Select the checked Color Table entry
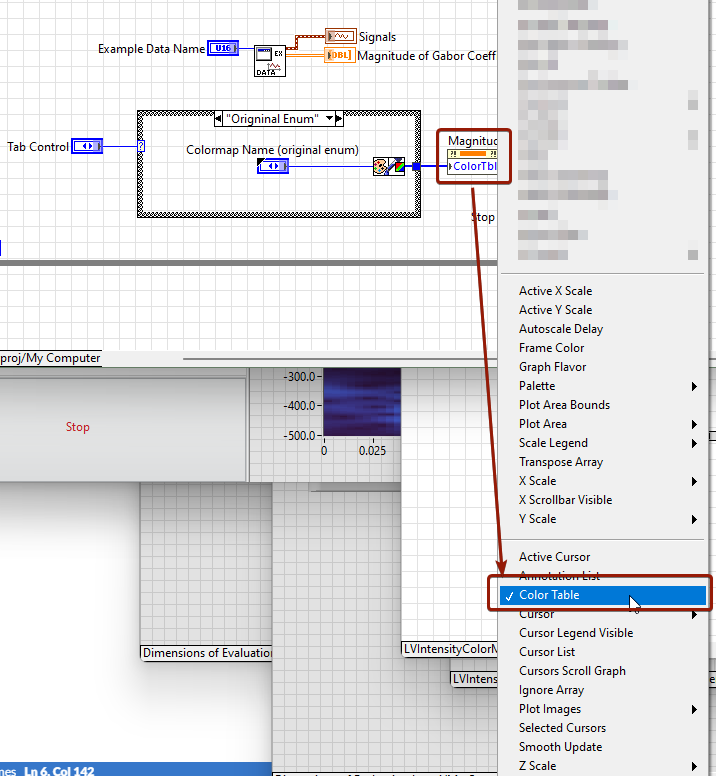 pyautogui.click(x=603, y=595)
